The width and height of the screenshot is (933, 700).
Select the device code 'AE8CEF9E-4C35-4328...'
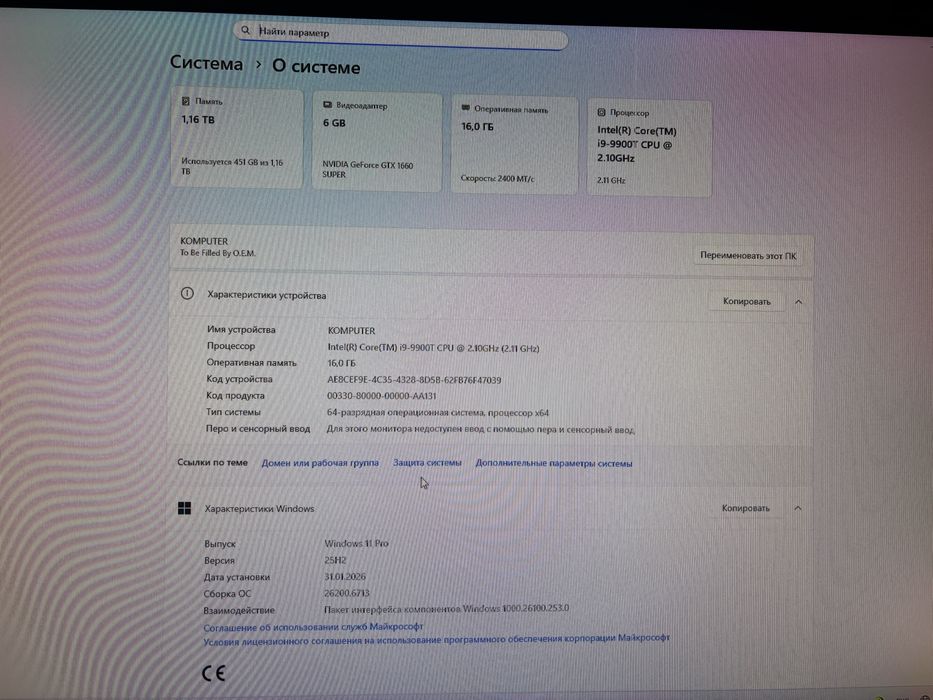click(x=414, y=380)
